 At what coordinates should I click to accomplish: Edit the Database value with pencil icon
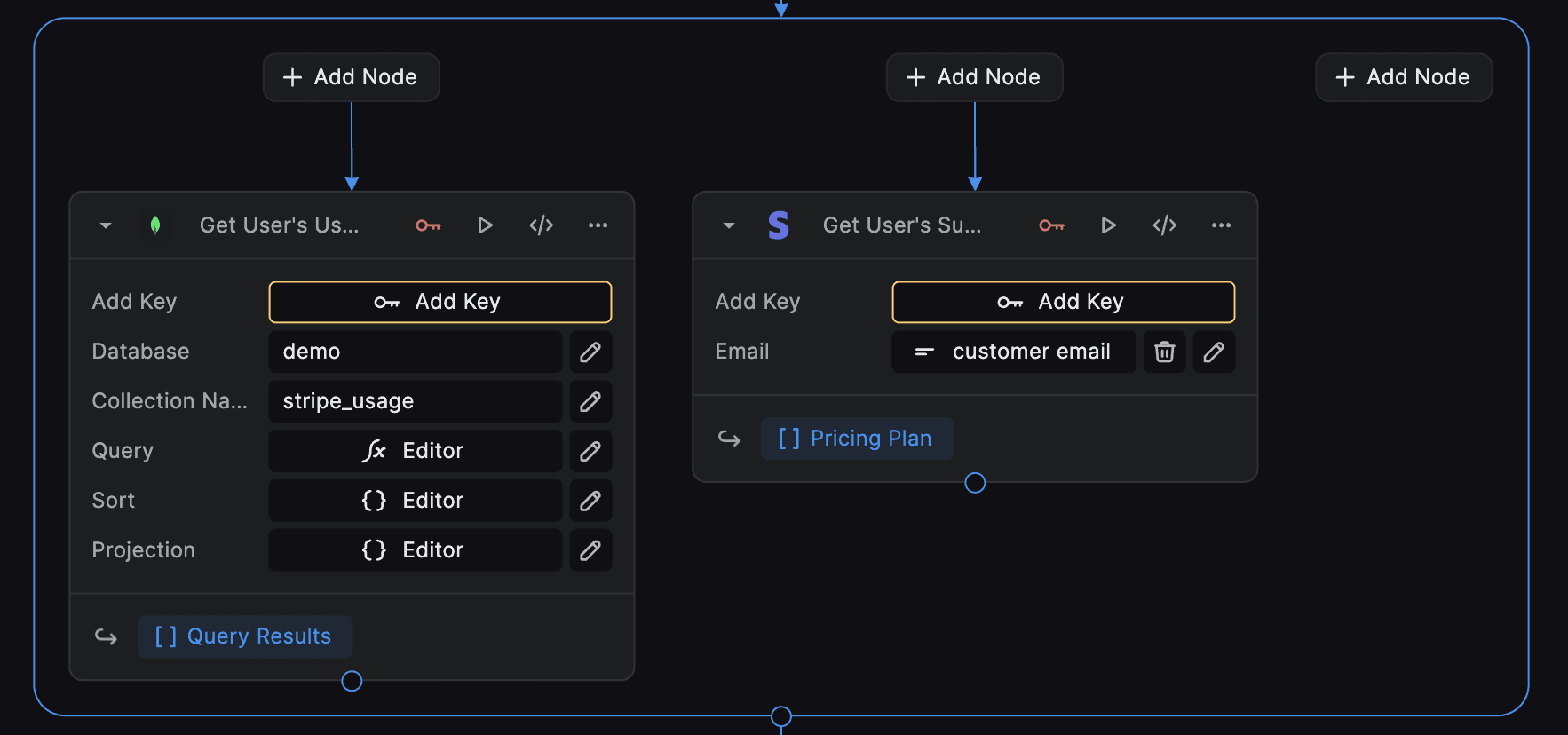click(590, 352)
